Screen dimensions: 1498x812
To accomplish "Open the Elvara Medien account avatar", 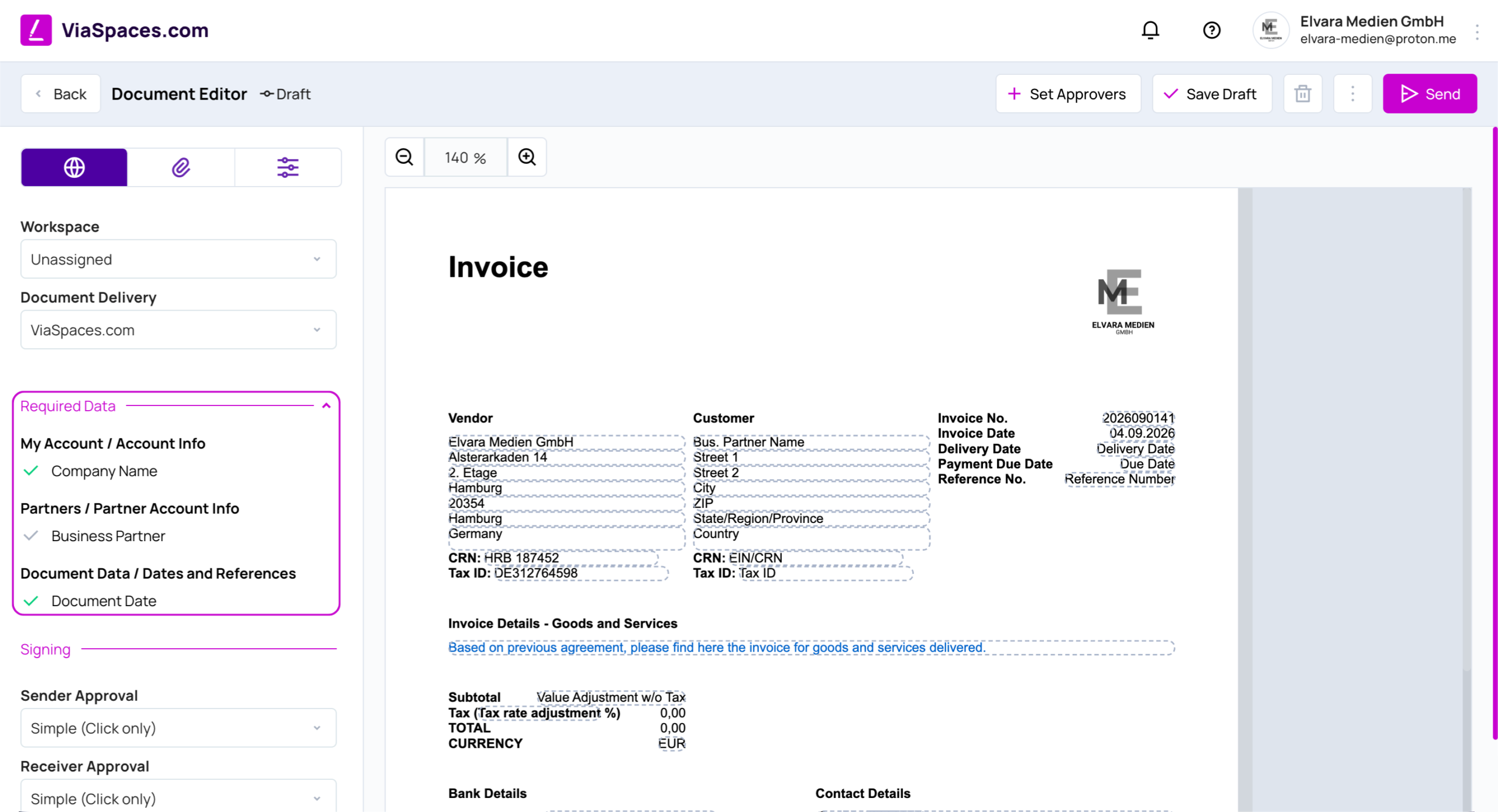I will click(x=1270, y=30).
